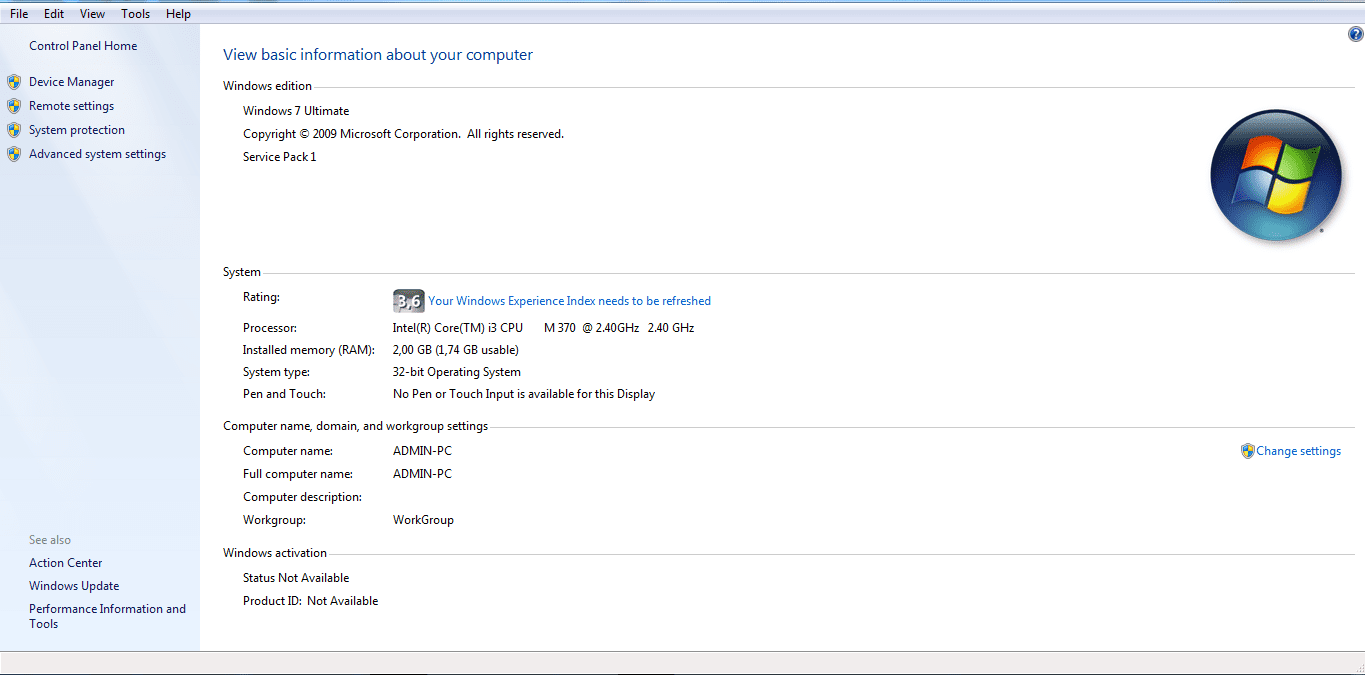Click the processor value 'Intel(R) Core(TM) i3 CPU'
The height and width of the screenshot is (675, 1365).
[x=458, y=328]
